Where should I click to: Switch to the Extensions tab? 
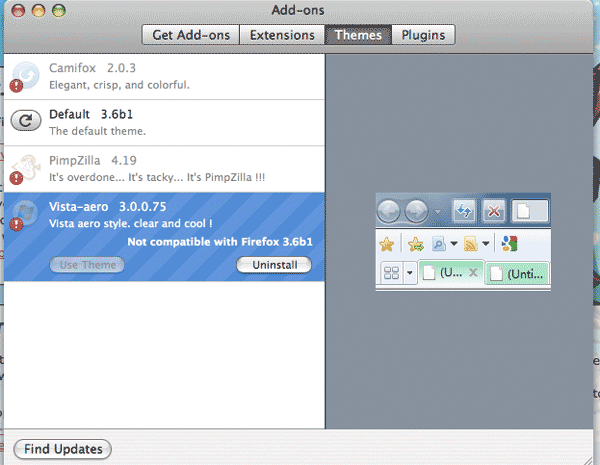click(282, 35)
